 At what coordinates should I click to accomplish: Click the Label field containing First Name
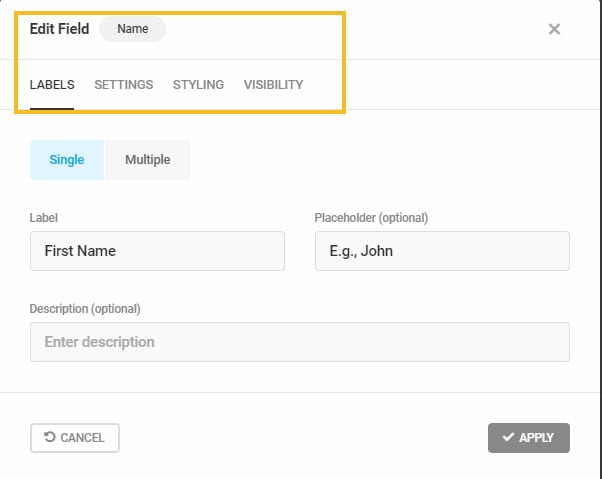157,251
